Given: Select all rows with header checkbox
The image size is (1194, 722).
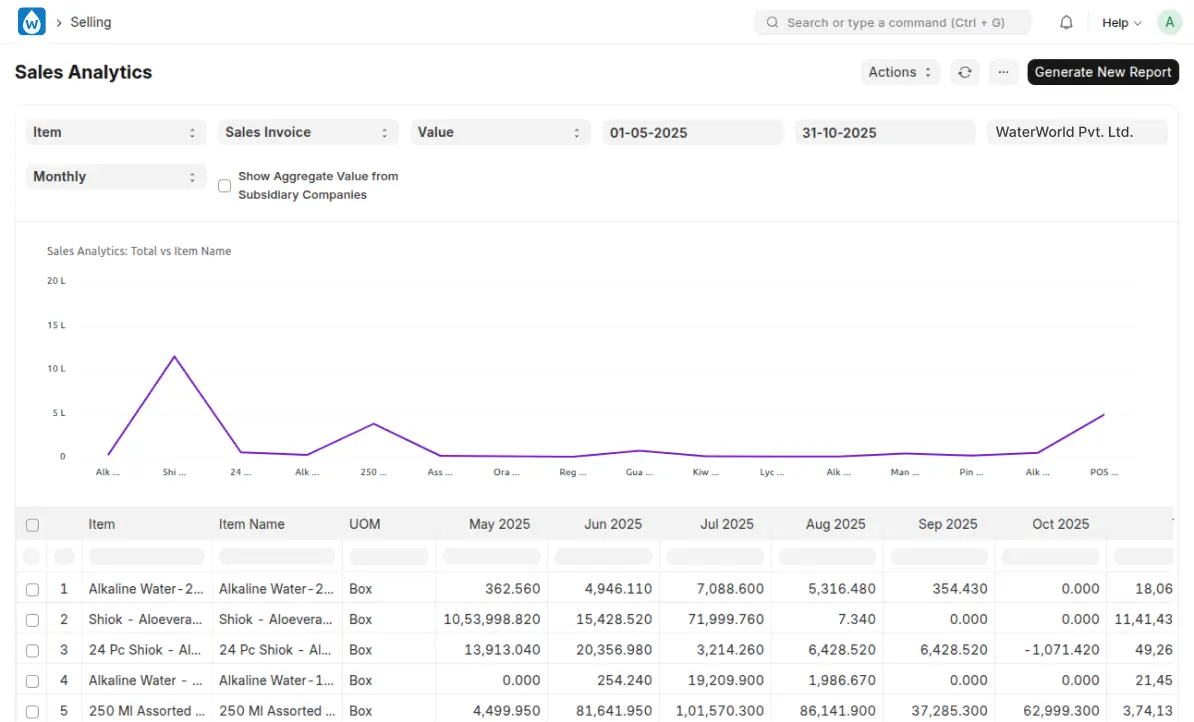Looking at the screenshot, I should click(x=33, y=525).
